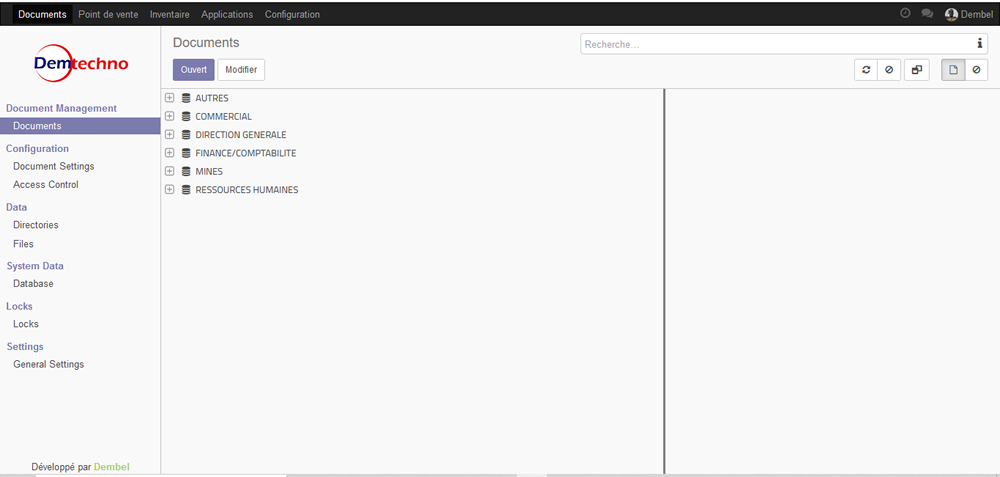The image size is (1000, 477).
Task: Open the chat conversations icon
Action: [927, 14]
